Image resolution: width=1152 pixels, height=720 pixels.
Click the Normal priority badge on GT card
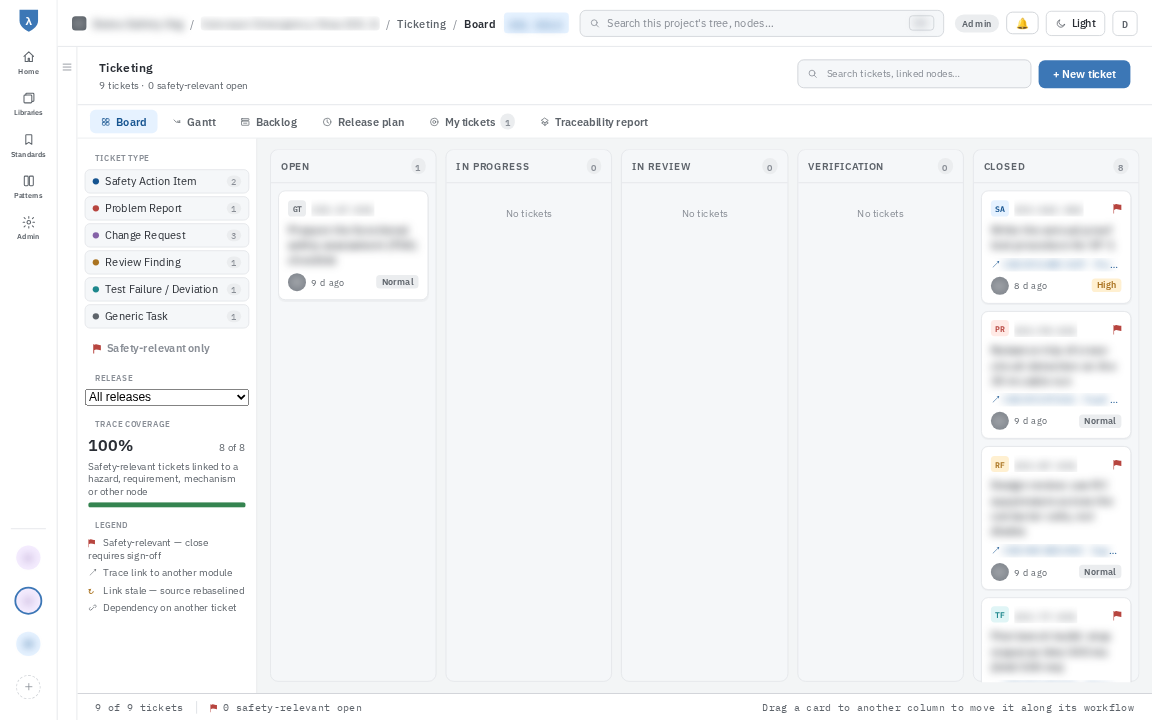point(397,282)
